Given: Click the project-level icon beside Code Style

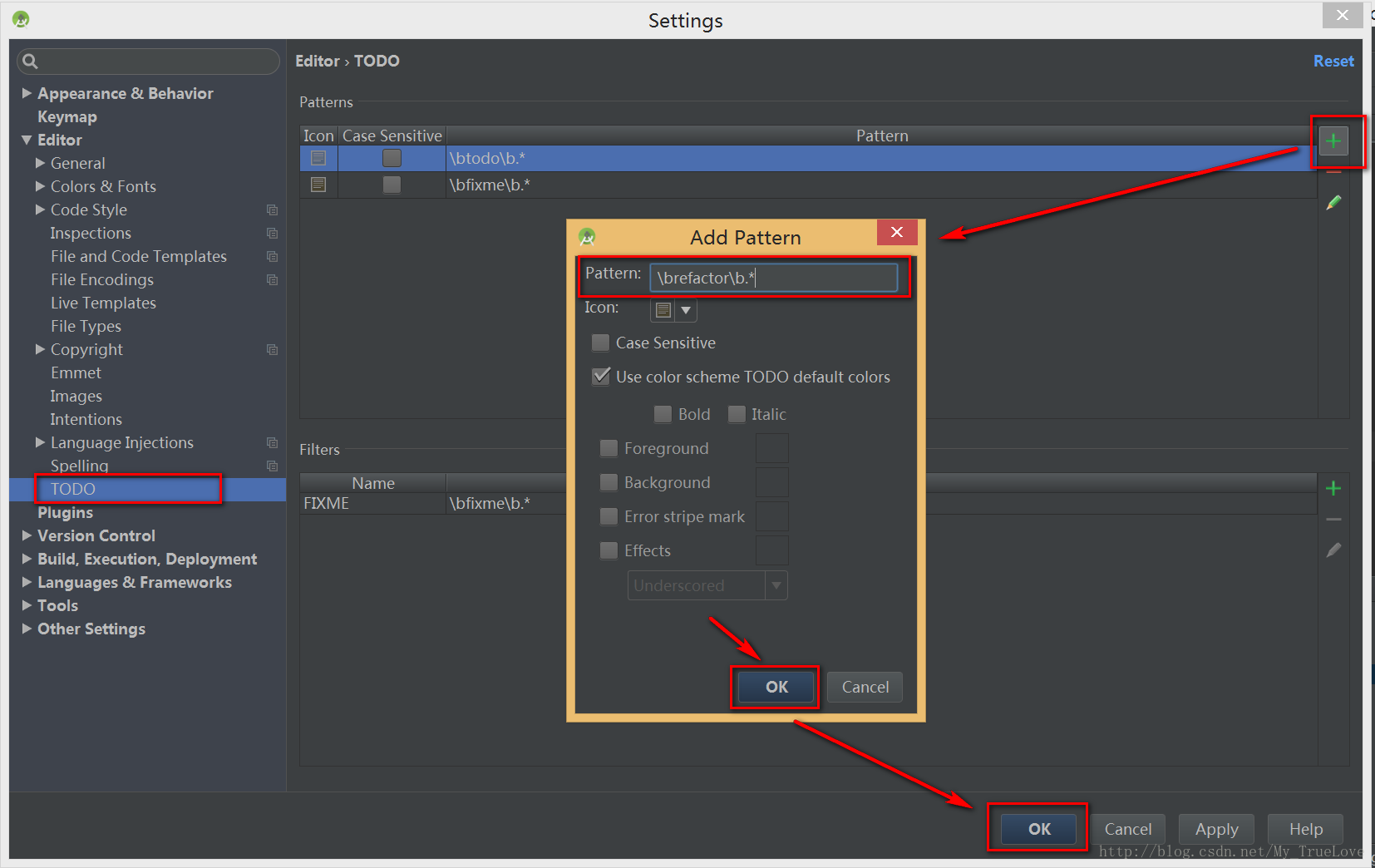Looking at the screenshot, I should (x=272, y=210).
